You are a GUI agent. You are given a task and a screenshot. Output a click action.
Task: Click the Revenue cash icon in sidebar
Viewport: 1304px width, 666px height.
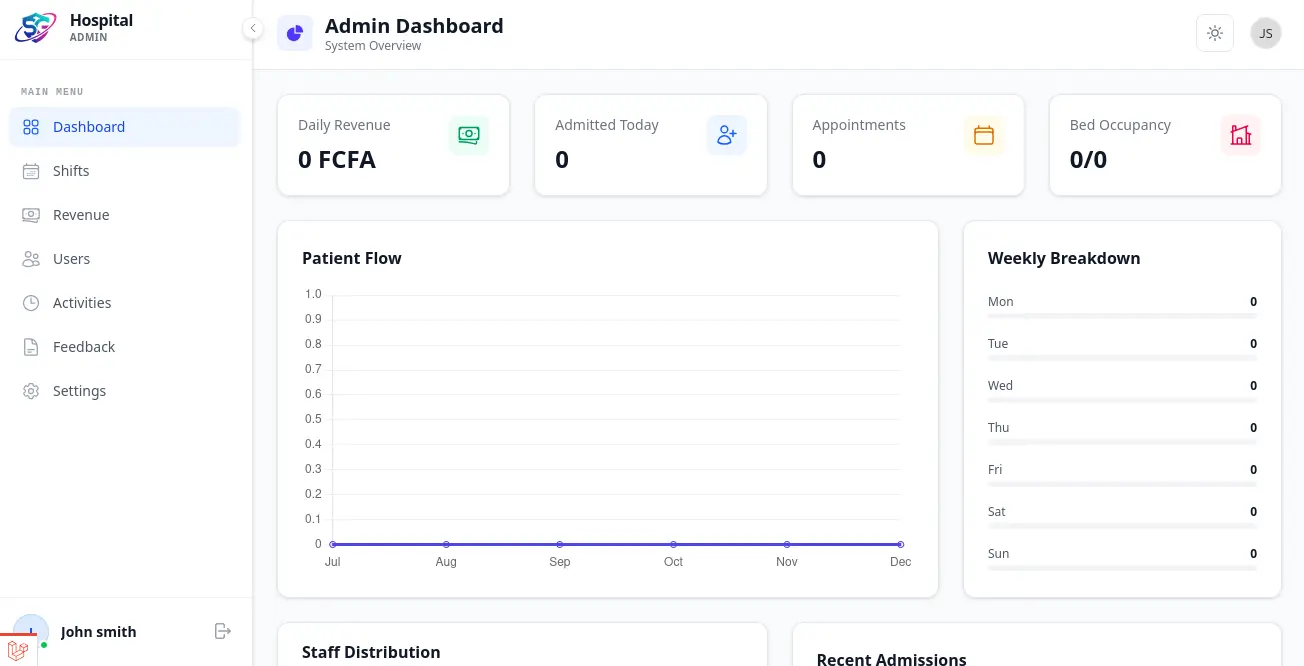[31, 215]
